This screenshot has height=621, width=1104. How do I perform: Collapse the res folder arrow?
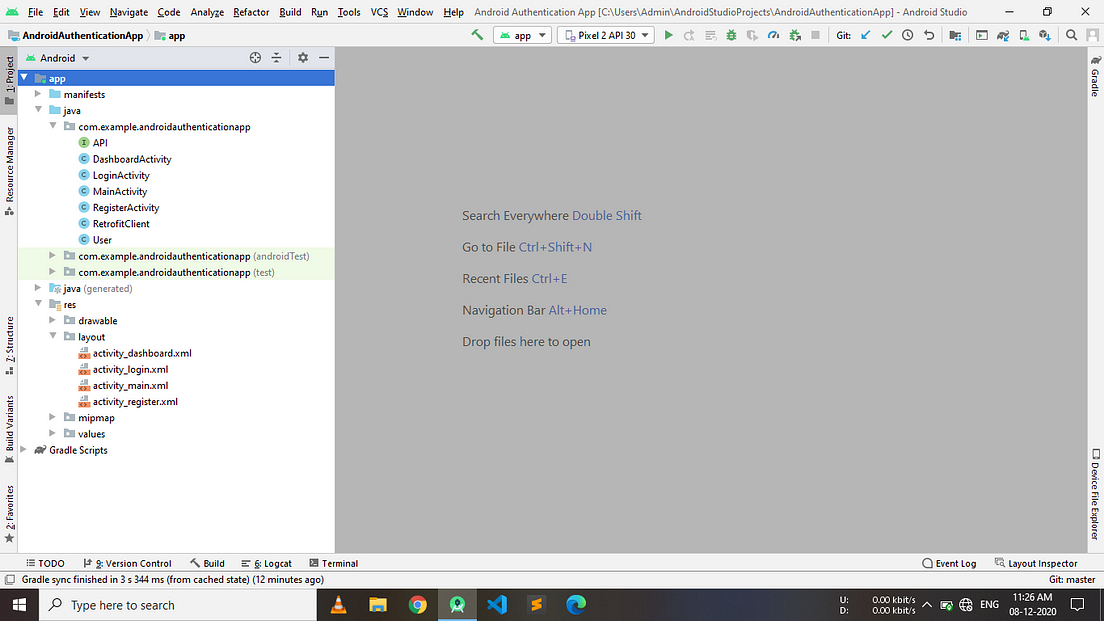click(39, 304)
